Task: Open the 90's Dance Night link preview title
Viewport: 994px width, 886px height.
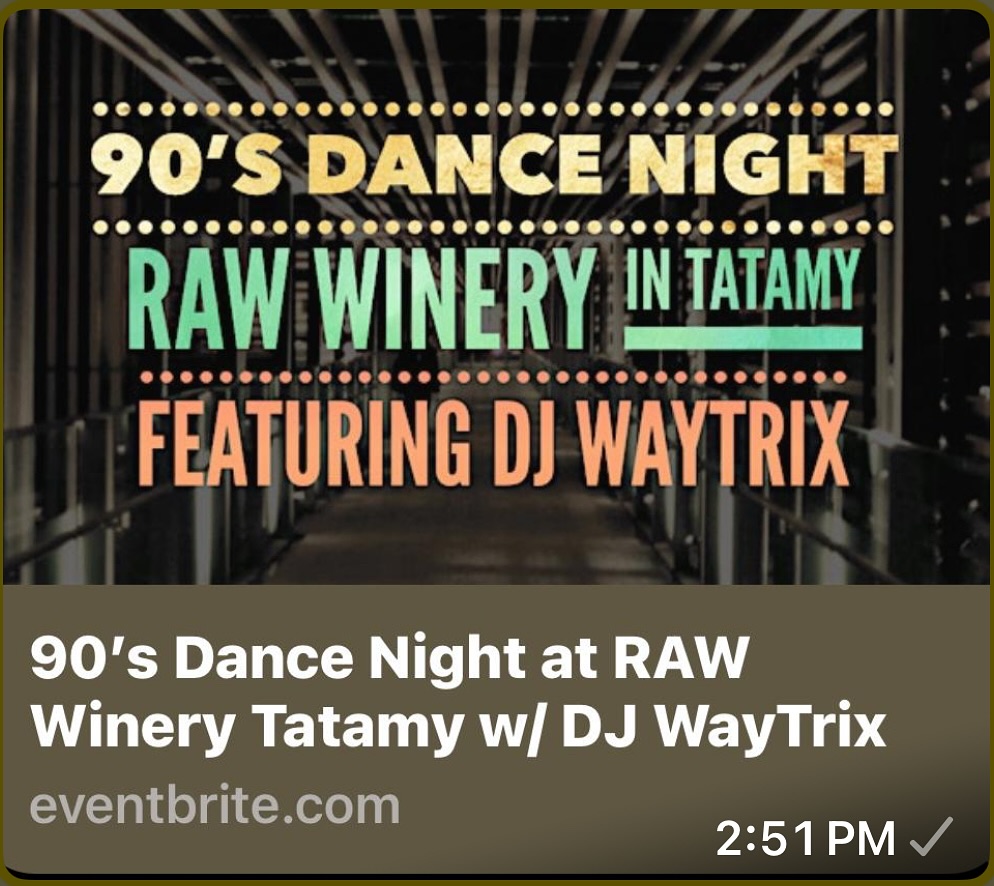Action: click(x=457, y=693)
